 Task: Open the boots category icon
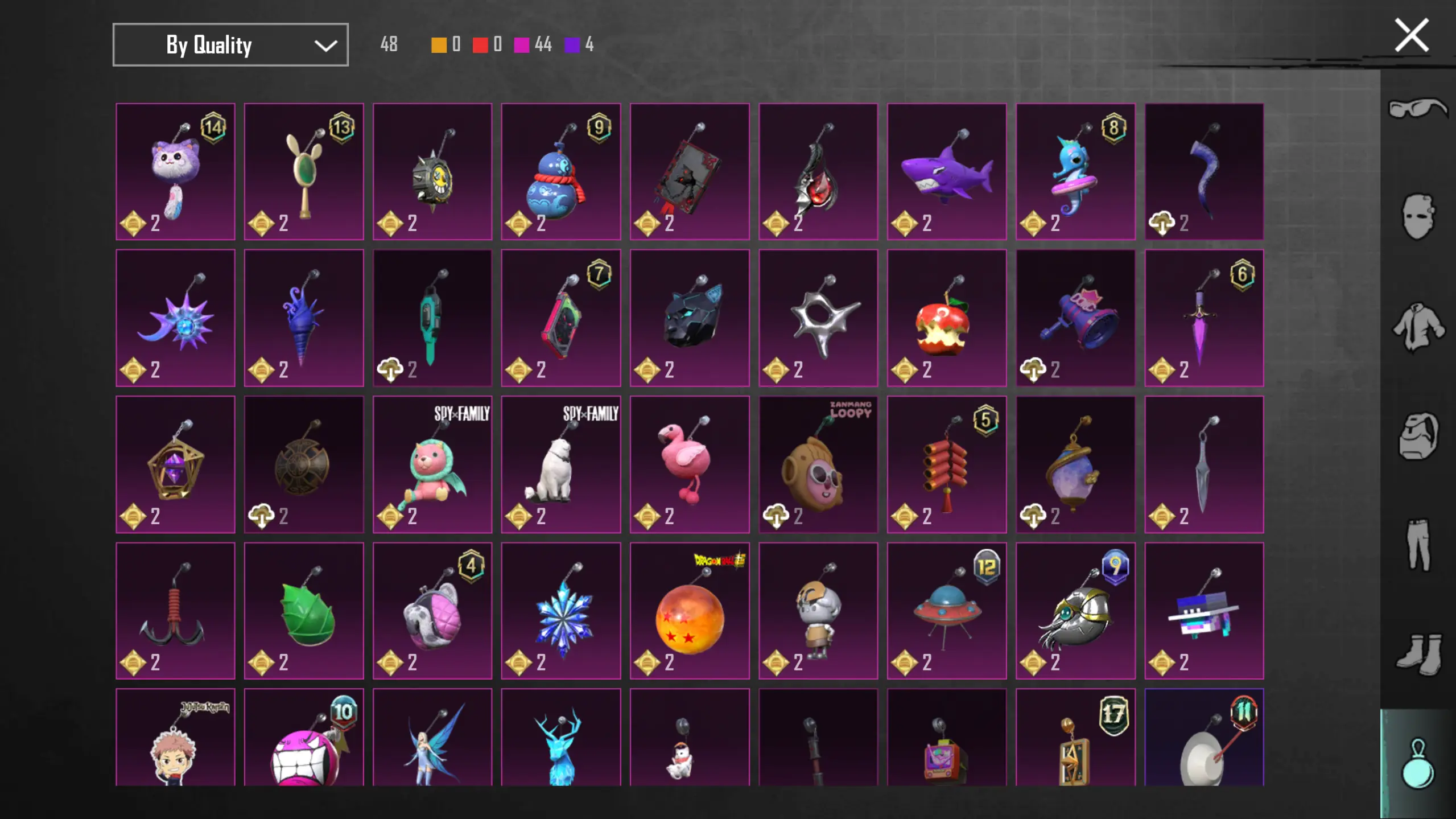click(1417, 654)
